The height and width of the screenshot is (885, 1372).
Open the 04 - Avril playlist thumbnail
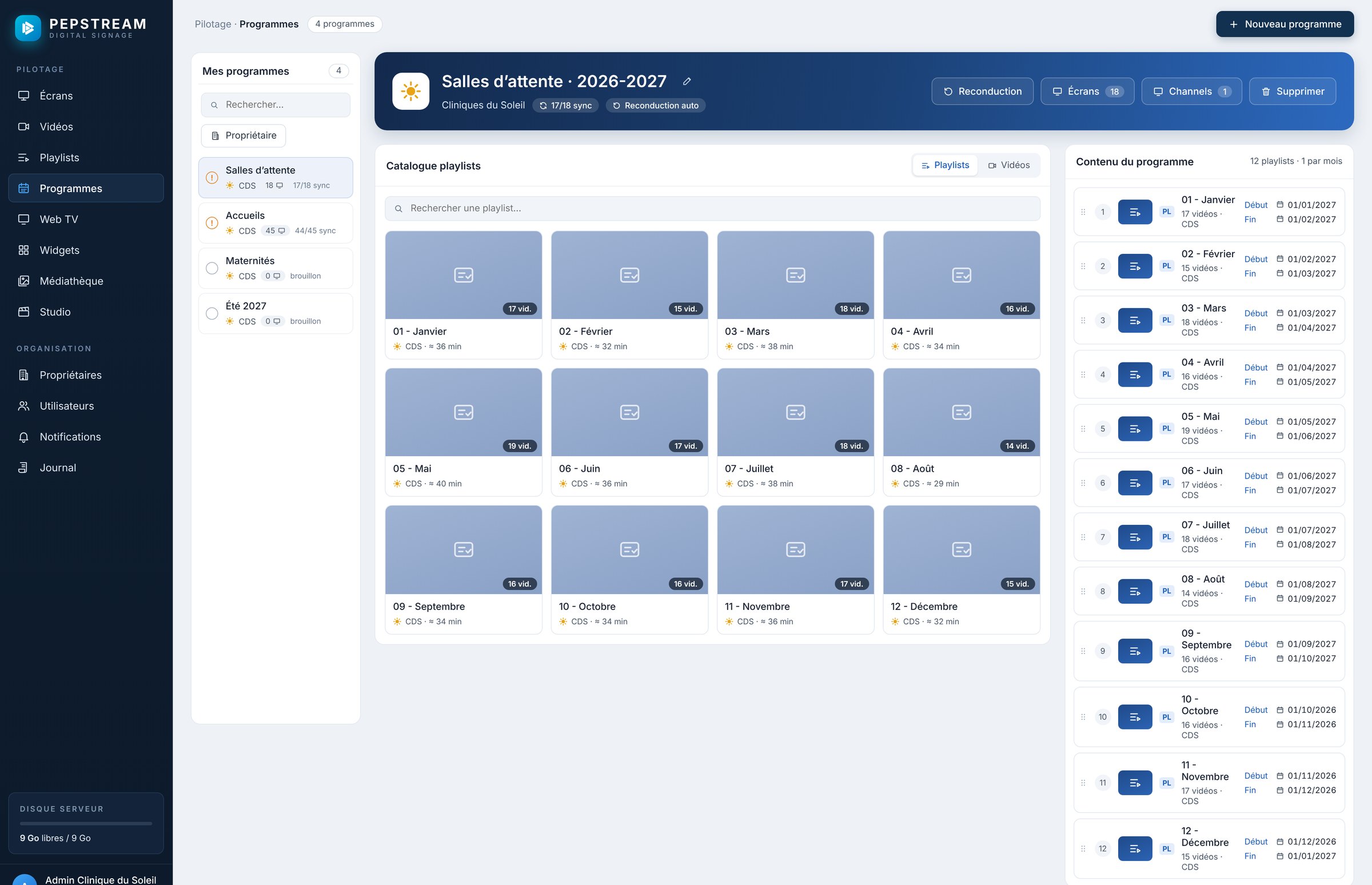[x=961, y=275]
